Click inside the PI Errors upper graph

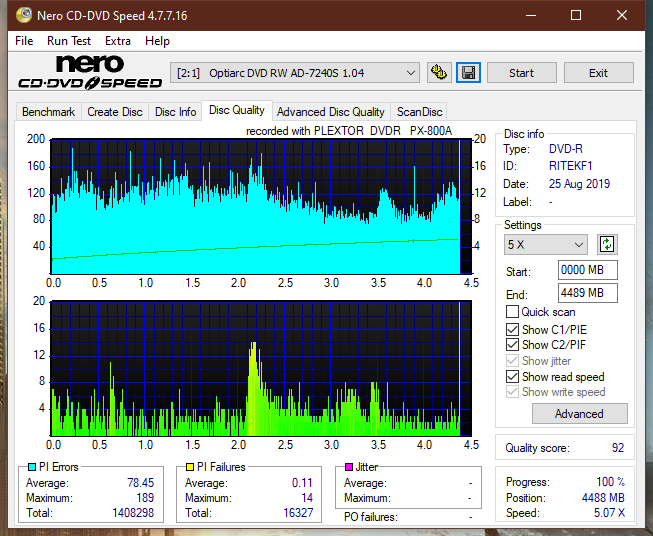pyautogui.click(x=261, y=207)
